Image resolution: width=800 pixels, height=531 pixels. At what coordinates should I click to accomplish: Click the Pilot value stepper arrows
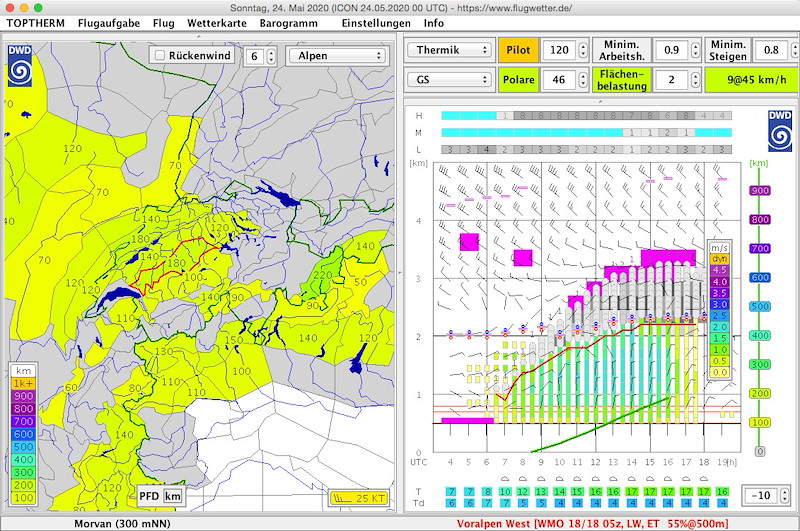pyautogui.click(x=582, y=50)
